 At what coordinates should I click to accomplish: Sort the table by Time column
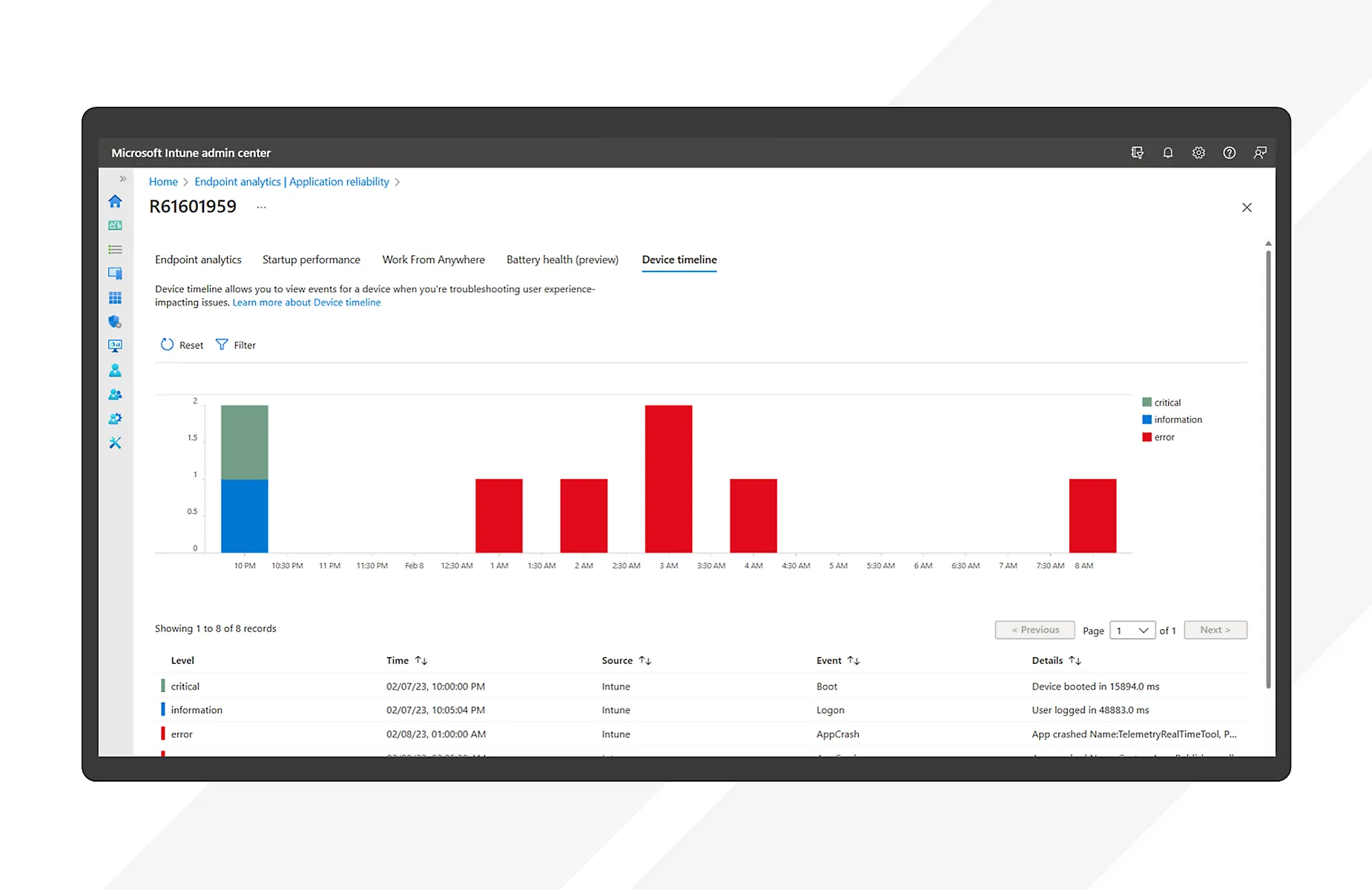pyautogui.click(x=421, y=660)
